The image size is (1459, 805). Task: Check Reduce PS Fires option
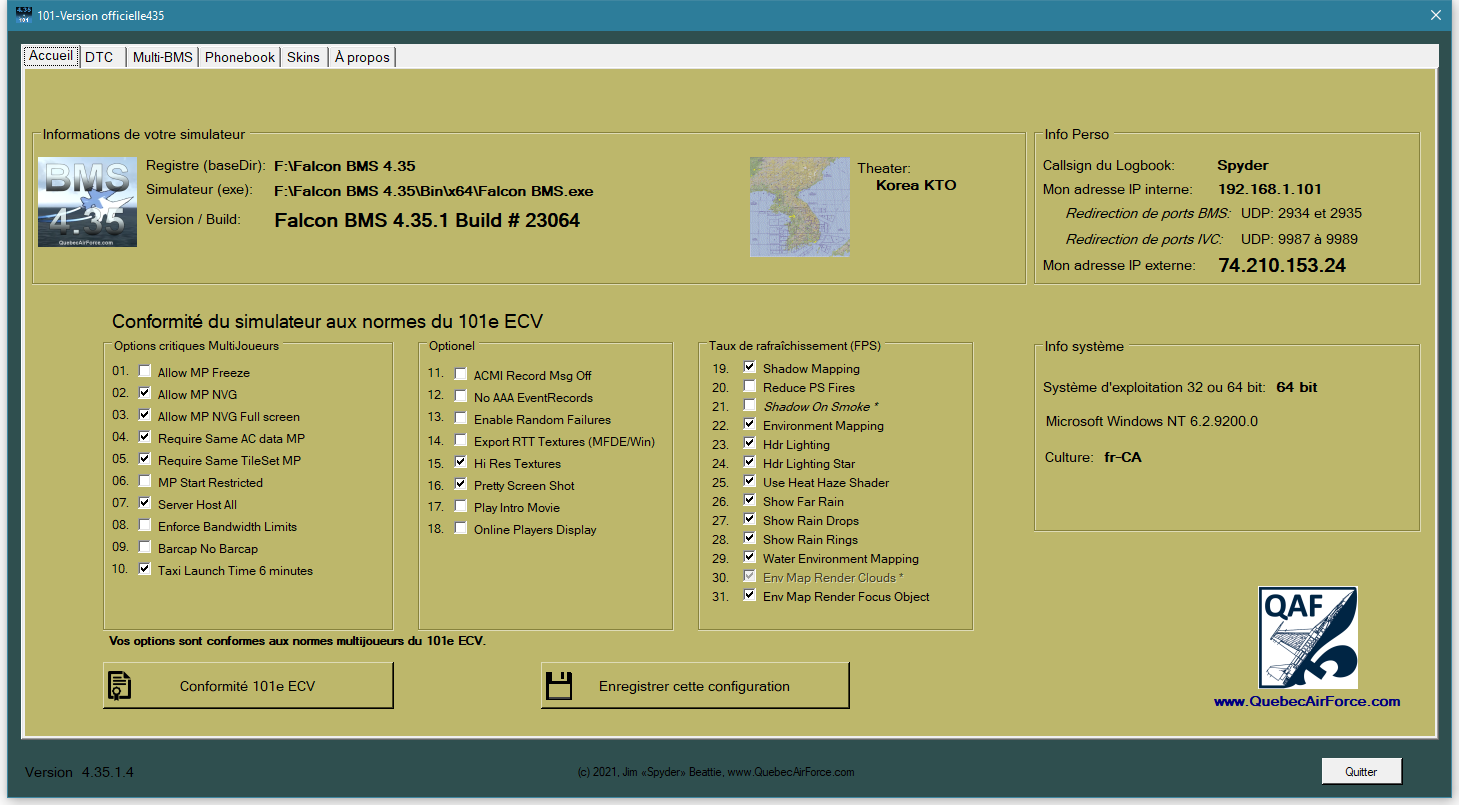coord(750,387)
